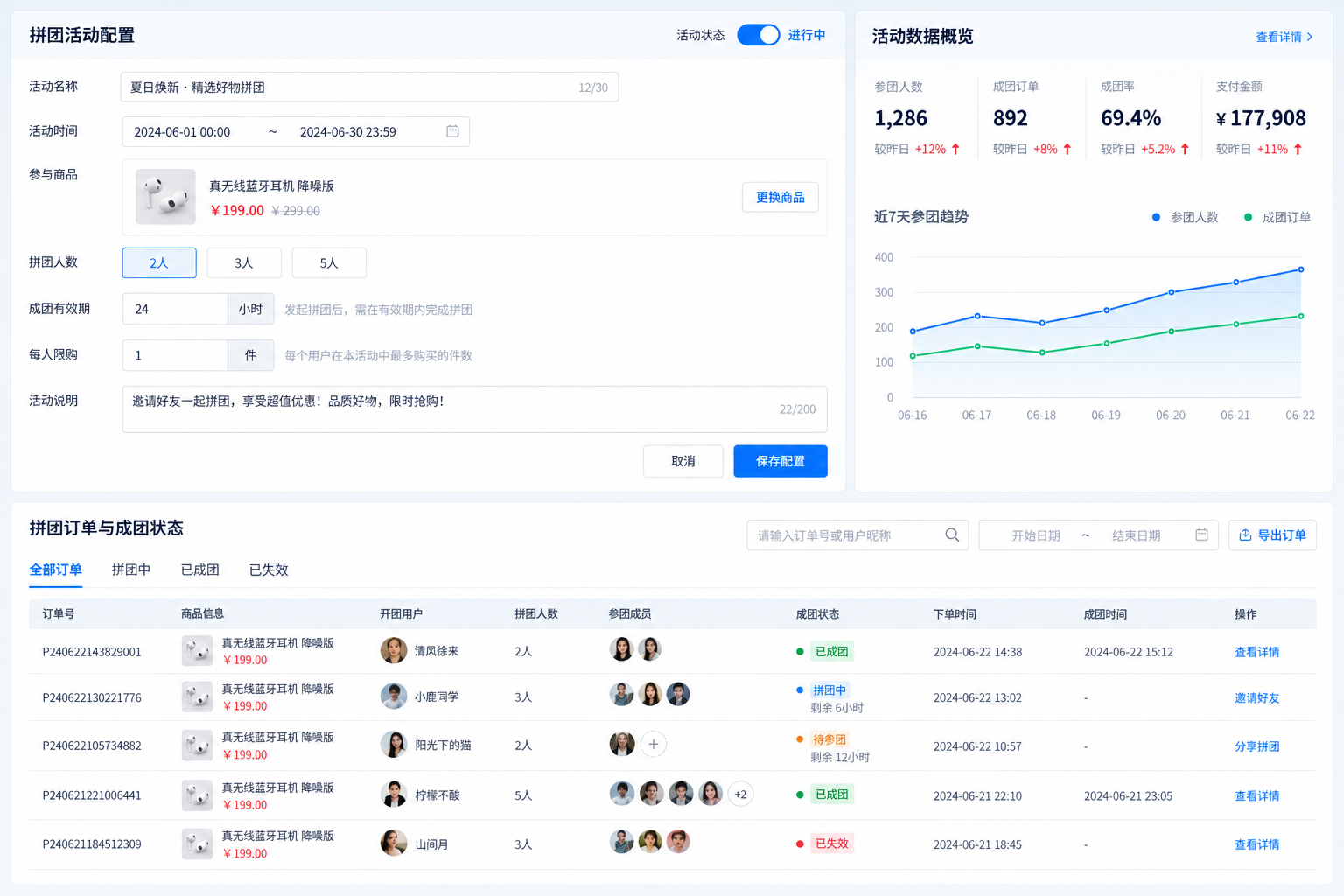The image size is (1344, 896).
Task: Click 分享拼团 for order P240622105734882
Action: pos(1257,746)
